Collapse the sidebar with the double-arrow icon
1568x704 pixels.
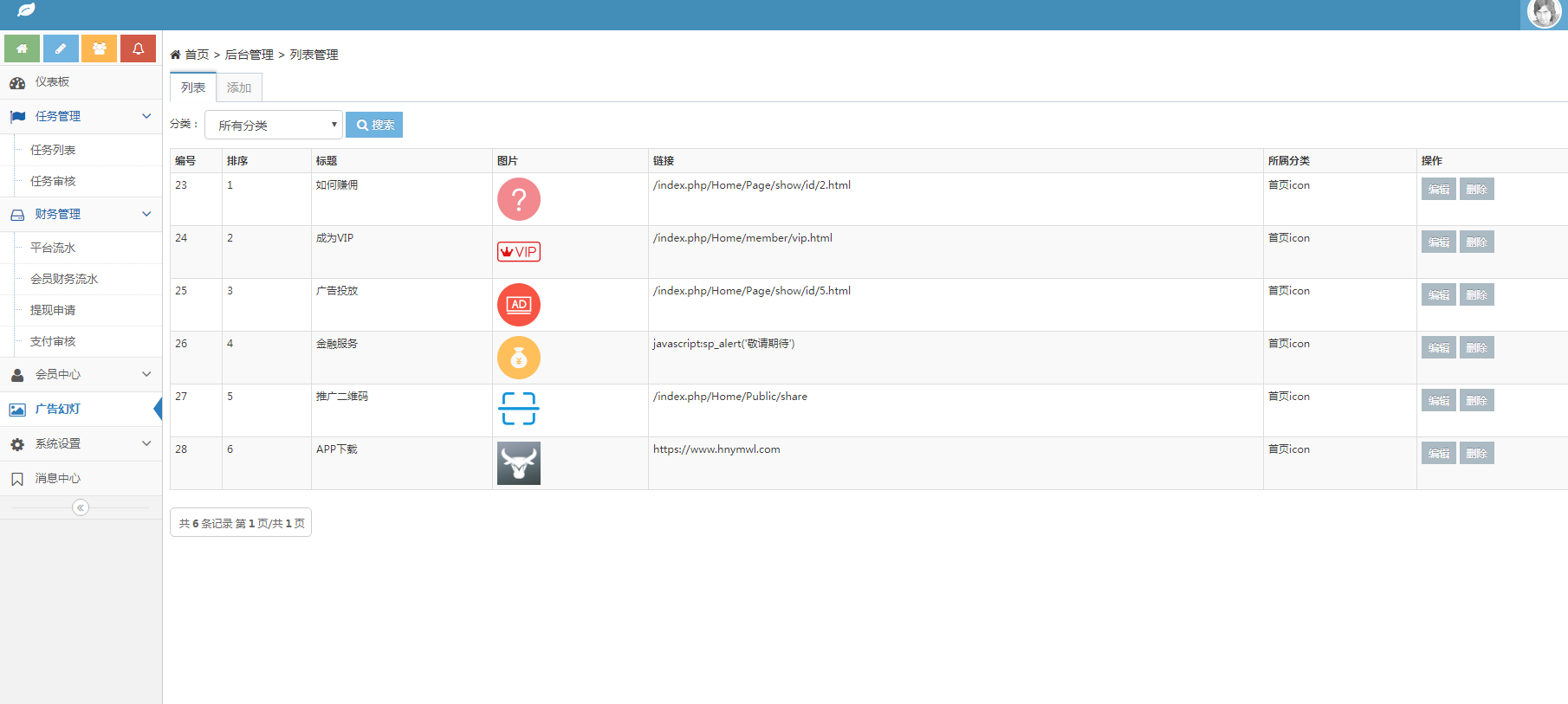[81, 507]
